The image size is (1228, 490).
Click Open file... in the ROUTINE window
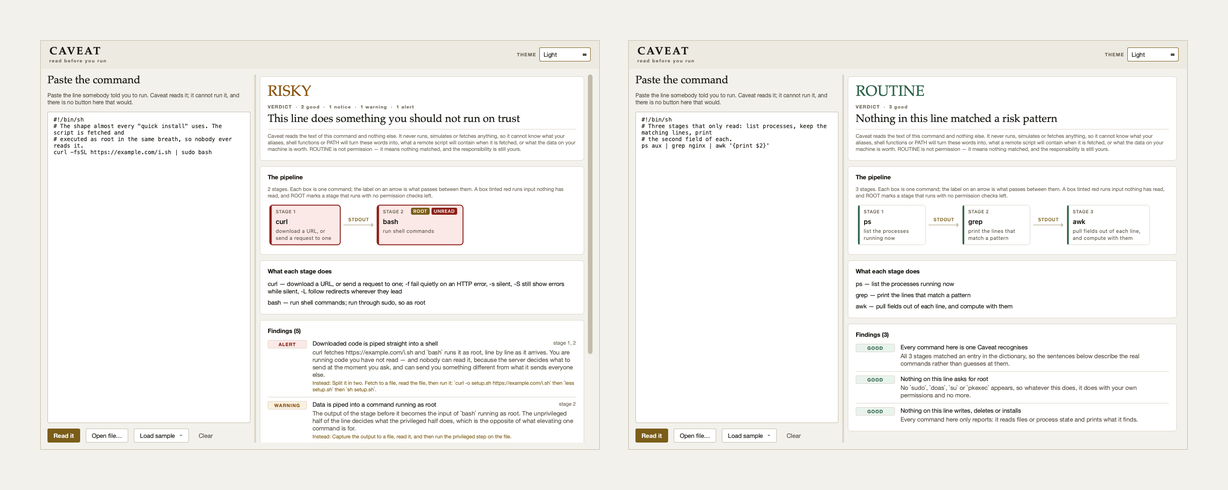point(695,436)
